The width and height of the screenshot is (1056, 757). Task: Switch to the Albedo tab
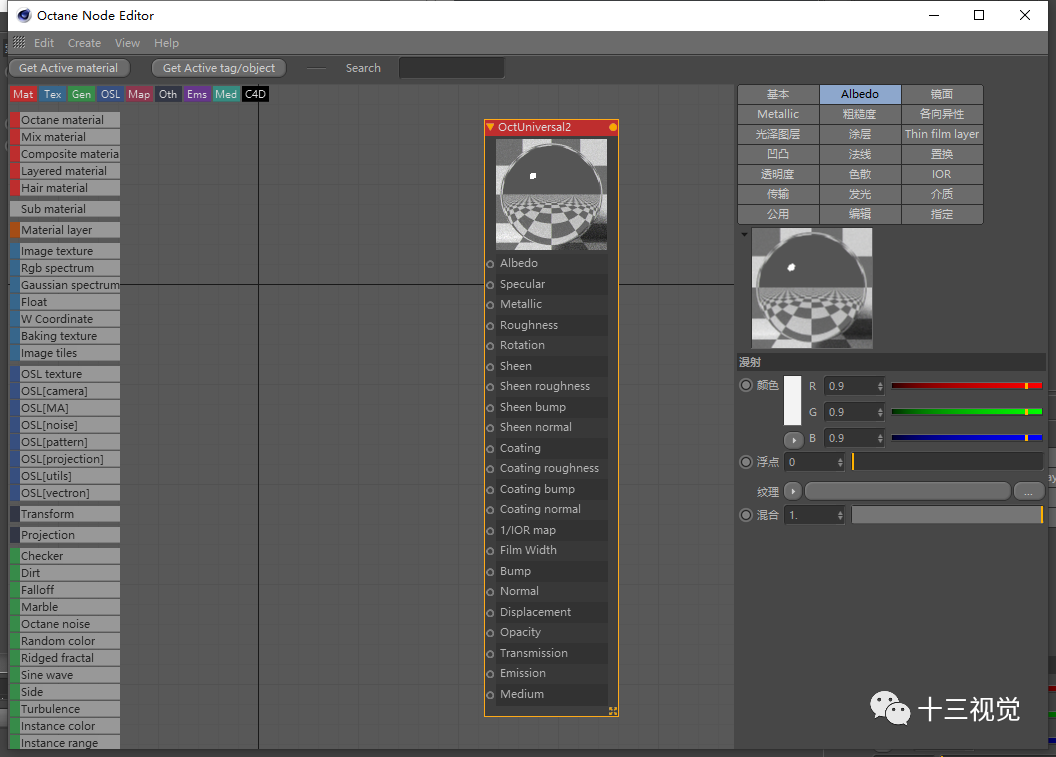[x=860, y=94]
